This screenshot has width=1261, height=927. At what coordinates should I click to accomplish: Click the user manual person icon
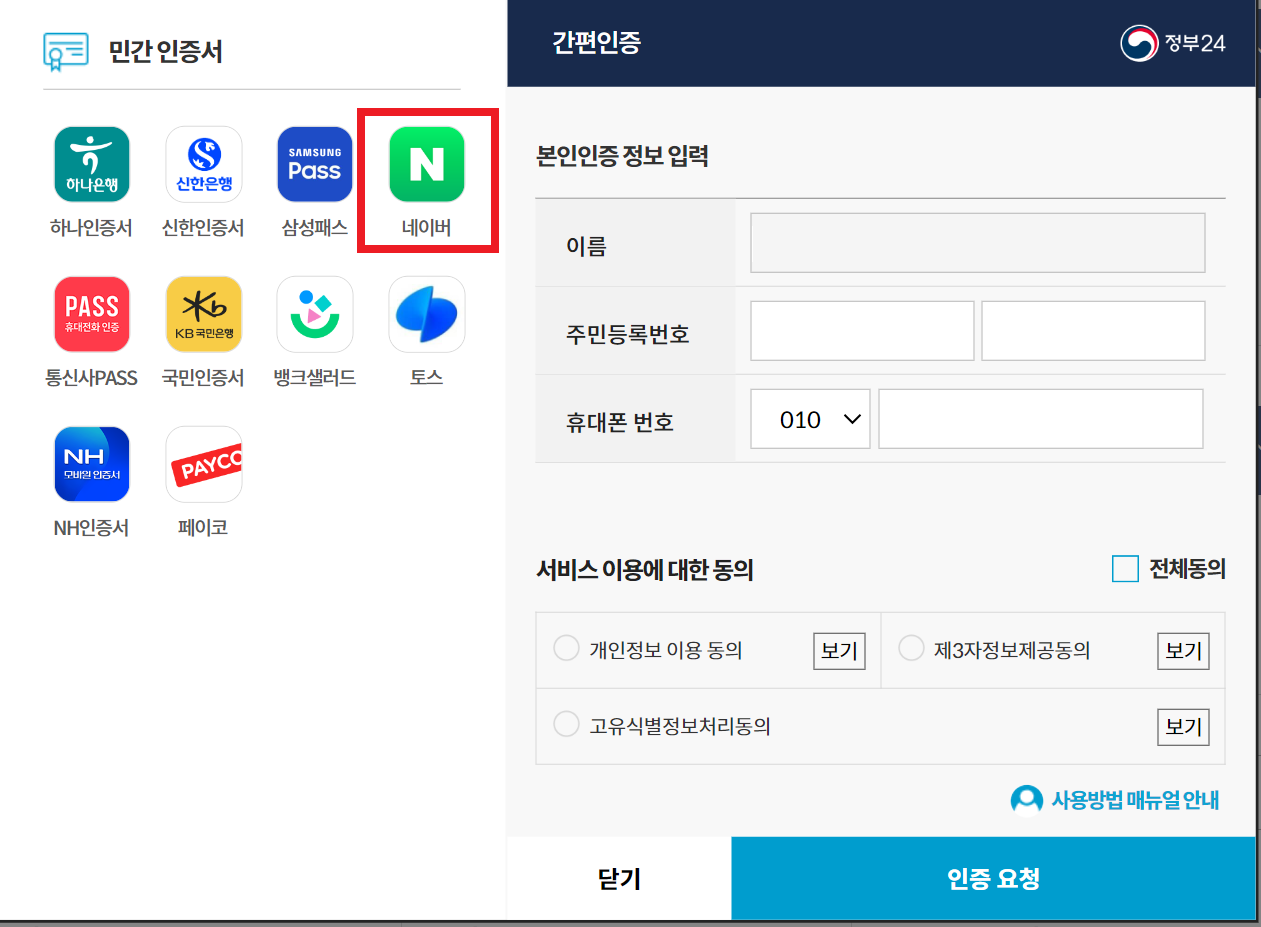pos(1026,800)
